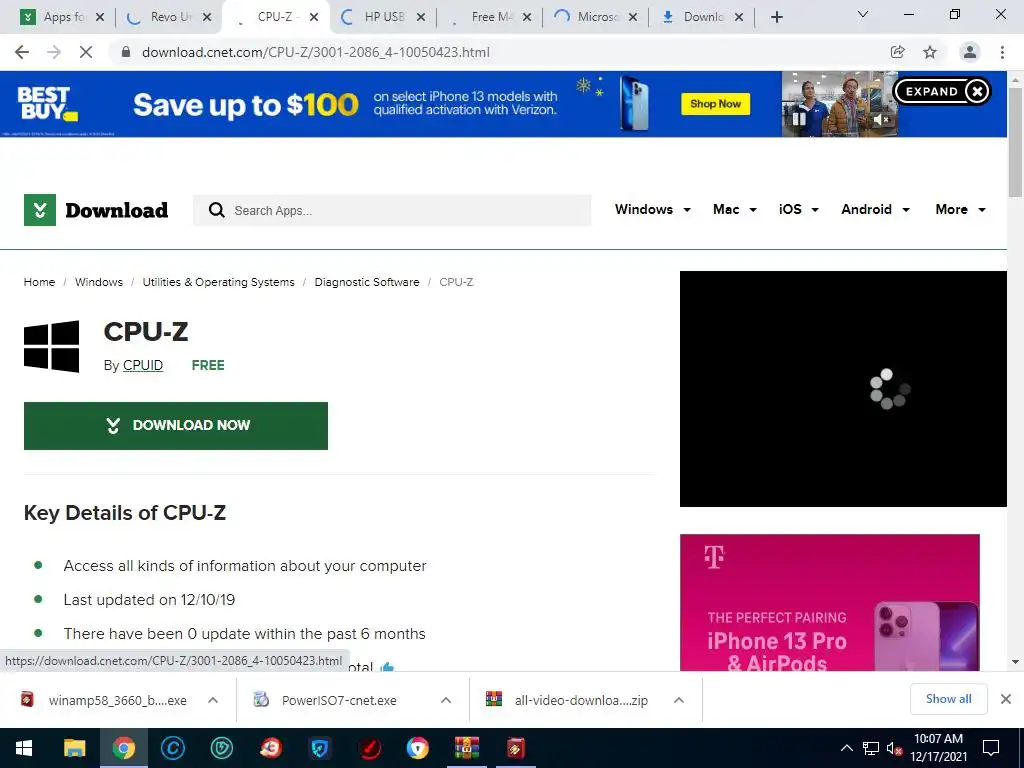The height and width of the screenshot is (768, 1024).
Task: Open options for PowerISO7-cnet.exe download
Action: (x=446, y=700)
